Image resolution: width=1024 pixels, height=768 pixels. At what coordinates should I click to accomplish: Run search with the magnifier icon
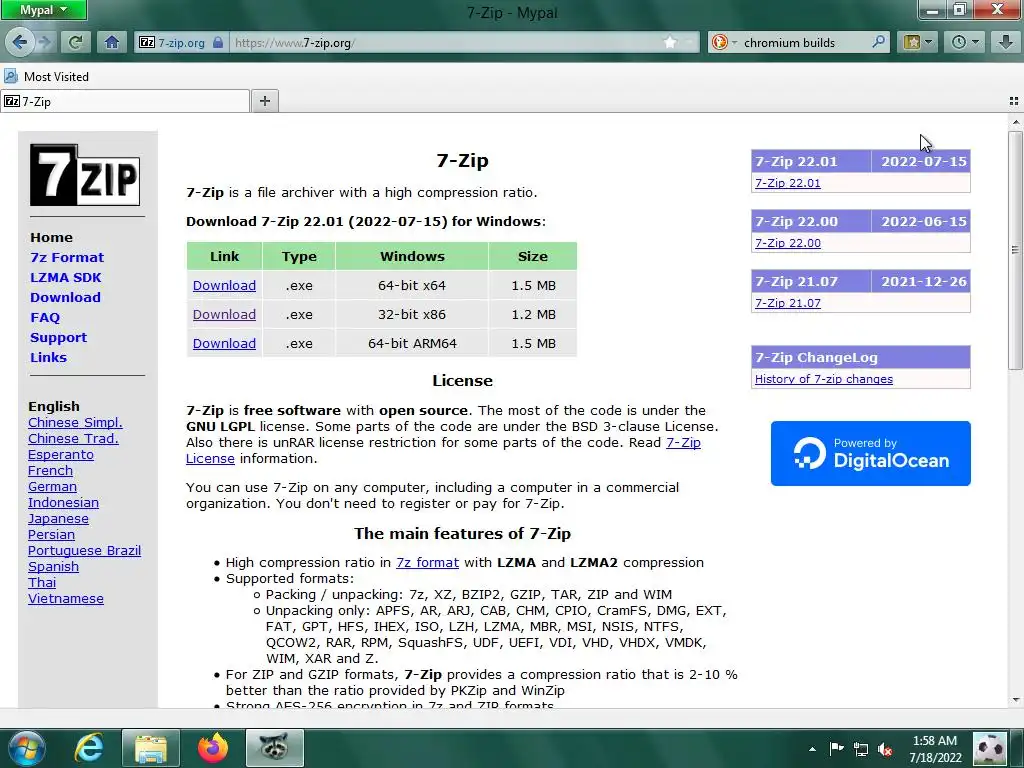tap(878, 42)
